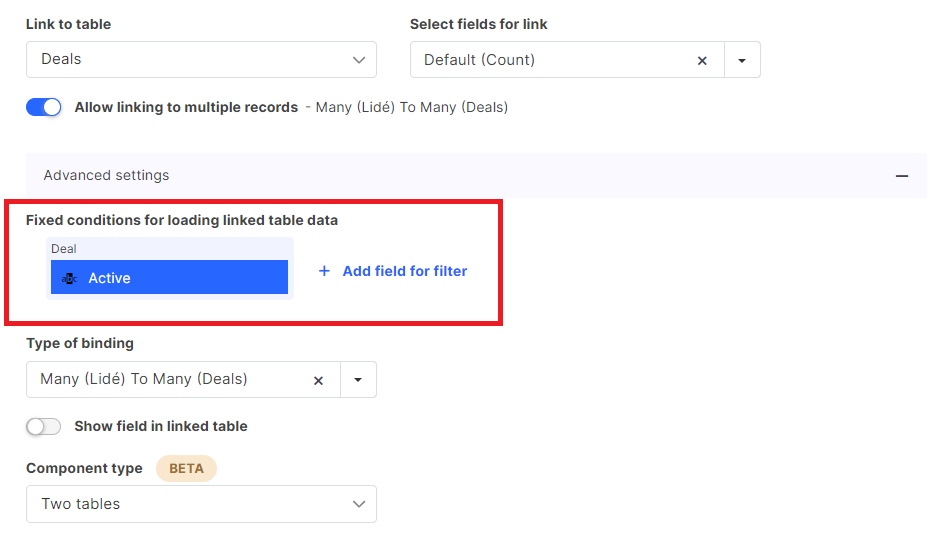Click the plus icon beside Add field
The height and width of the screenshot is (538, 937).
(324, 271)
